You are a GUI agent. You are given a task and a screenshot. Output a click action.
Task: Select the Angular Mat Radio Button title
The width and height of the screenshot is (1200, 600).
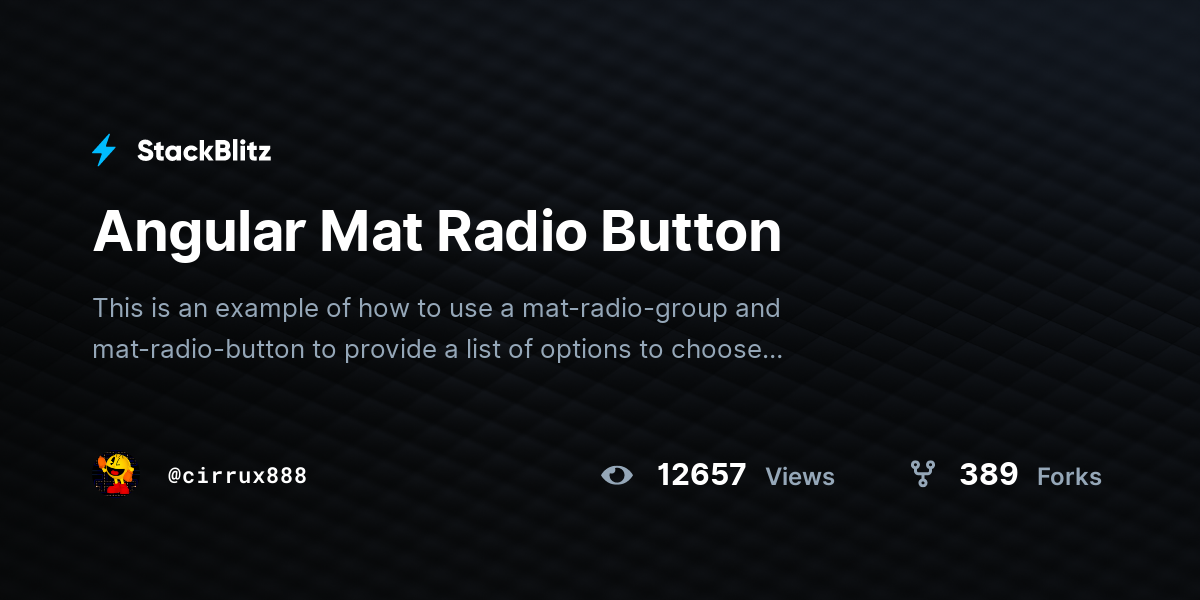(x=437, y=232)
